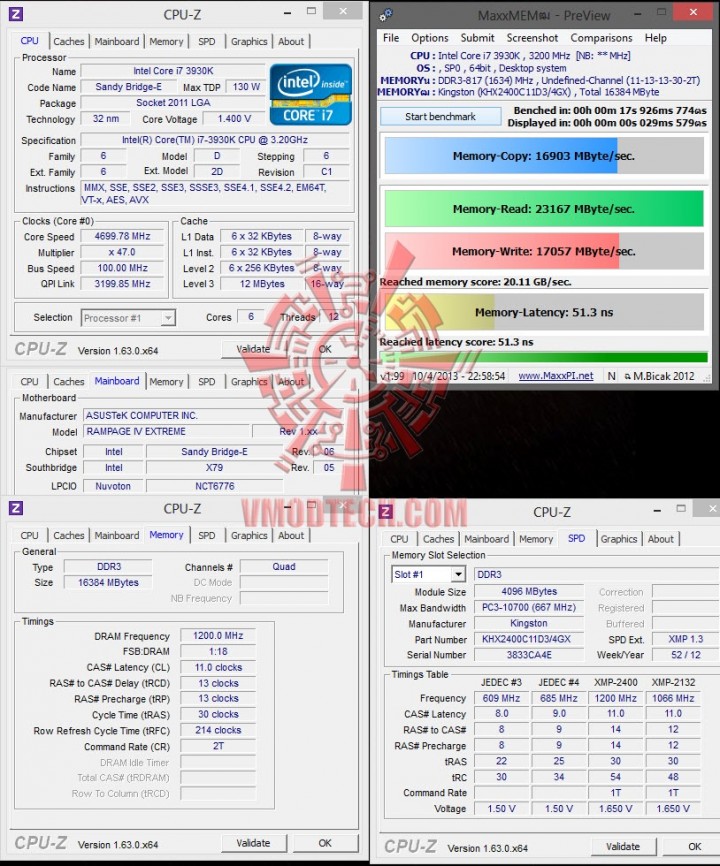
Task: Open the Help menu in MaxxMEM
Action: 655,38
